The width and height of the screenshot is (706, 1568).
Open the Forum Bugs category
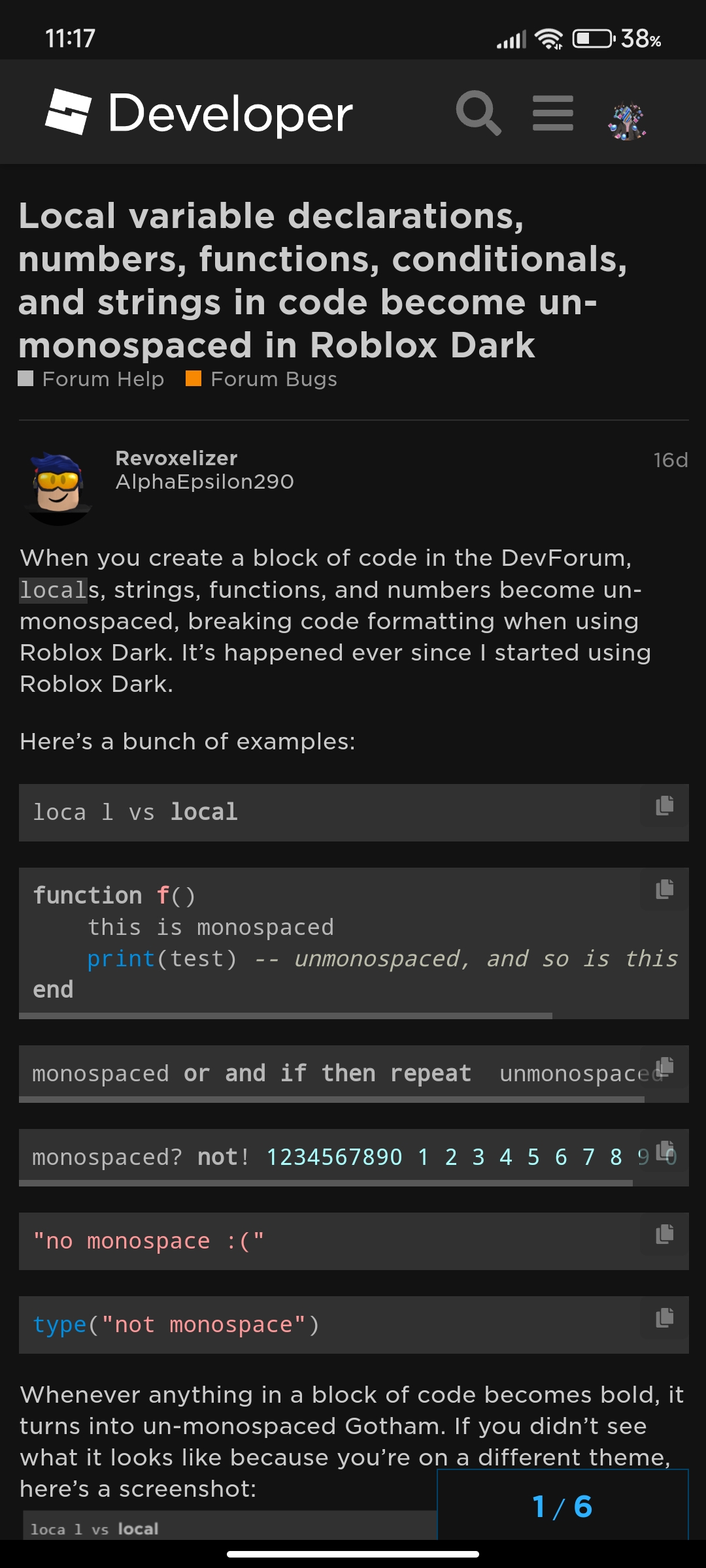pyautogui.click(x=261, y=379)
